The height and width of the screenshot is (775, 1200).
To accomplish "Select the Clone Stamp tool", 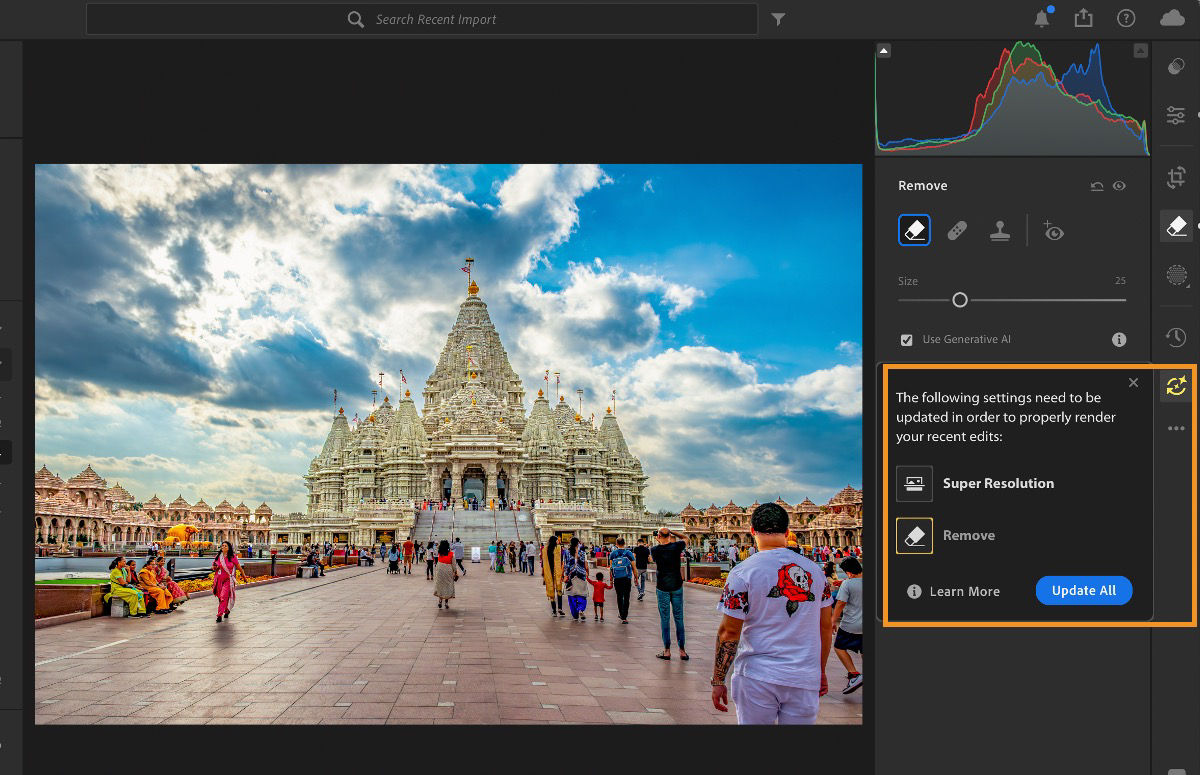I will (999, 231).
